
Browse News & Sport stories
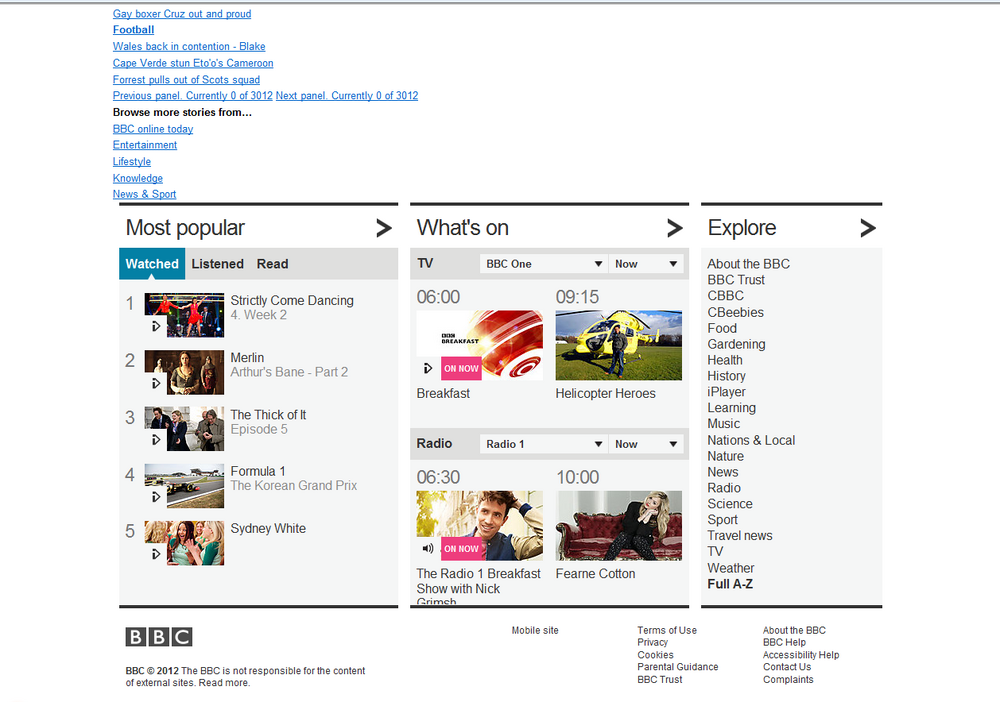[x=144, y=194]
